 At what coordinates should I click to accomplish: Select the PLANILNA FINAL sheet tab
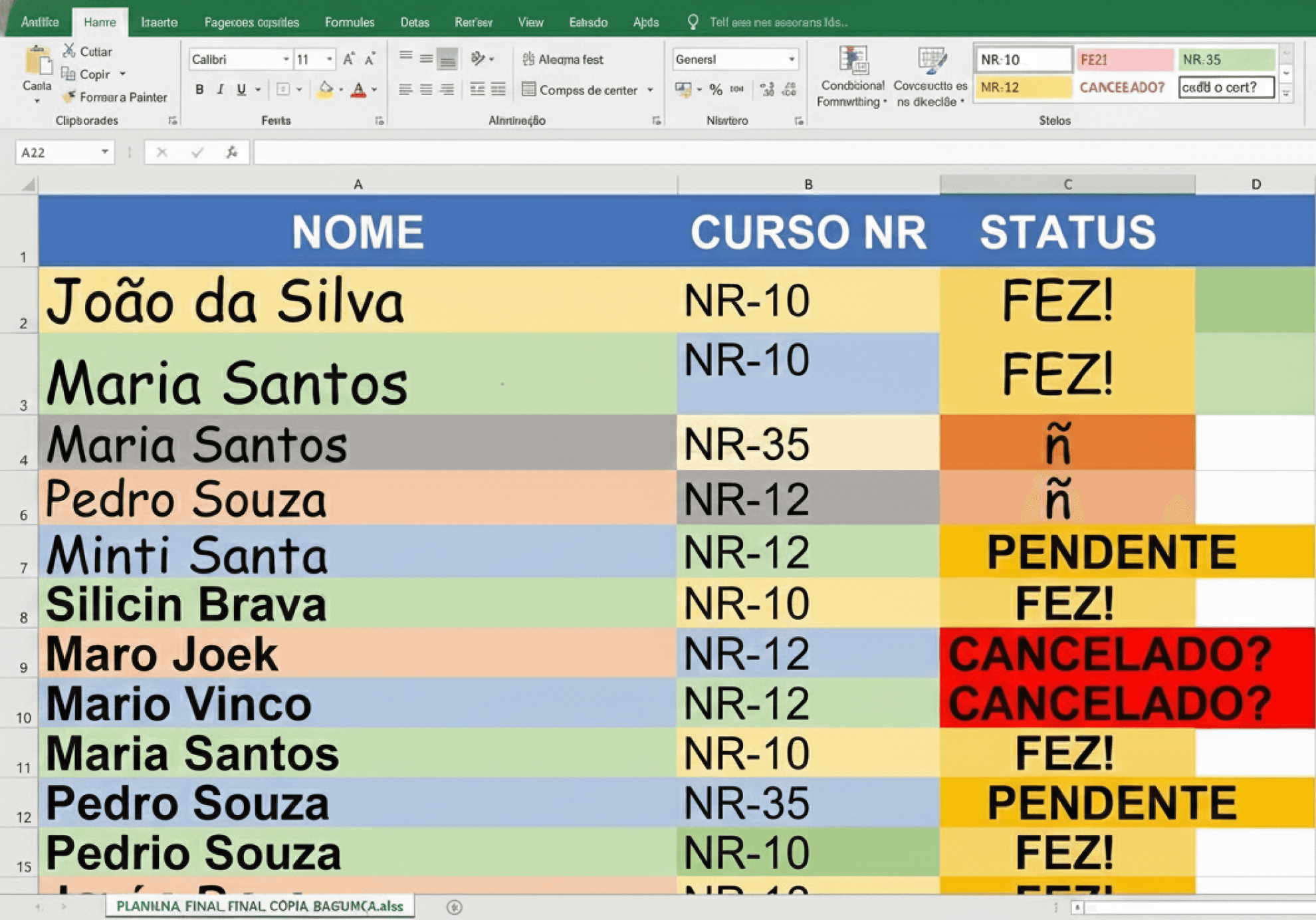(259, 906)
